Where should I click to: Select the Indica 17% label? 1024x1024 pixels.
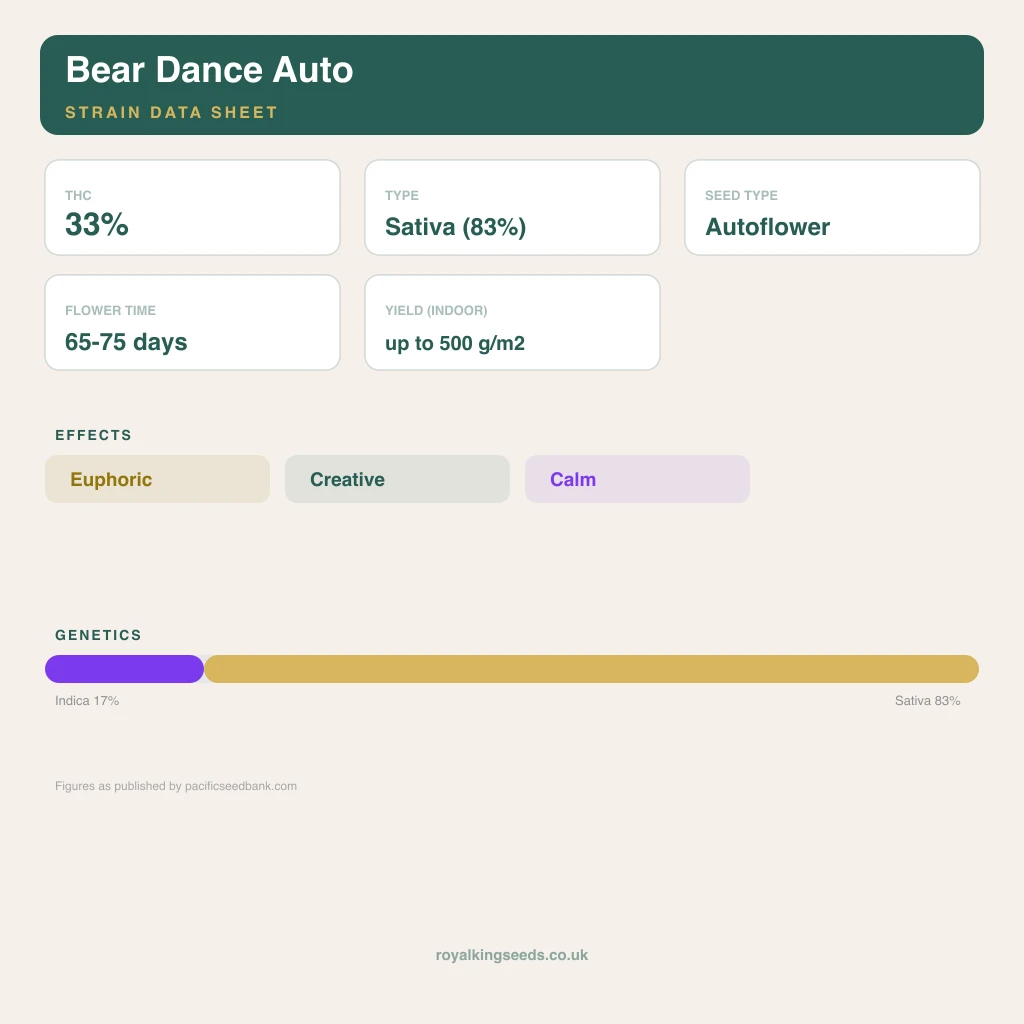pos(87,701)
